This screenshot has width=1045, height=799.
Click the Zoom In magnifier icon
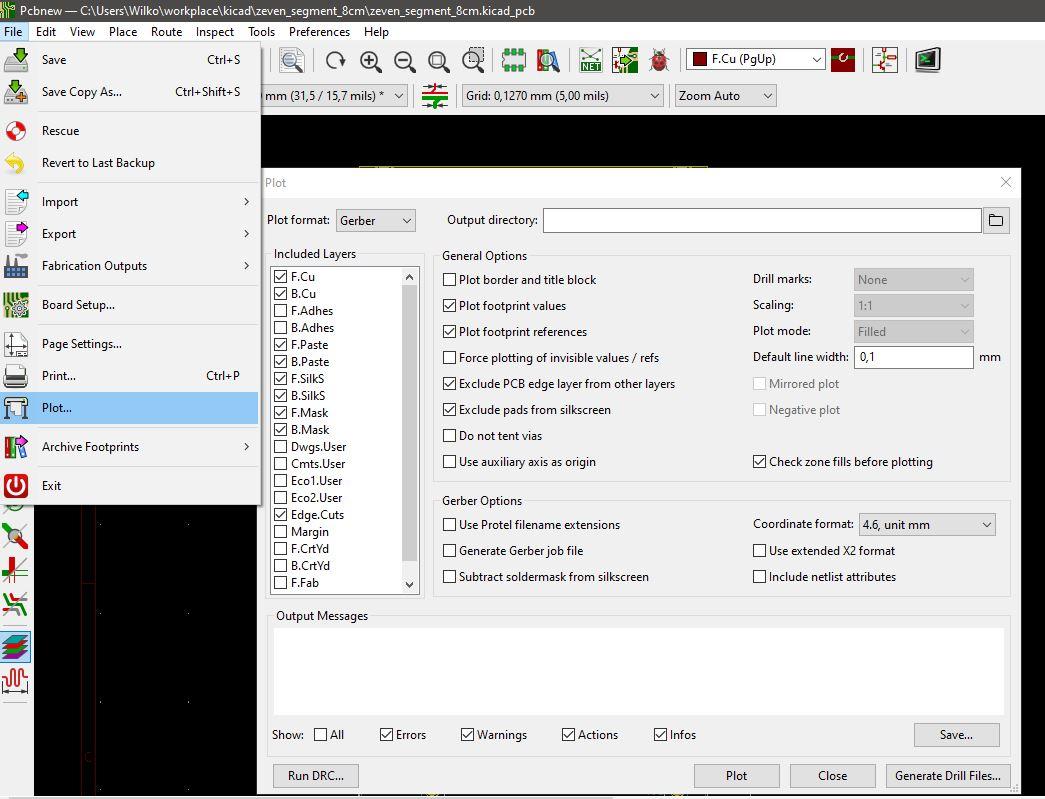click(371, 61)
